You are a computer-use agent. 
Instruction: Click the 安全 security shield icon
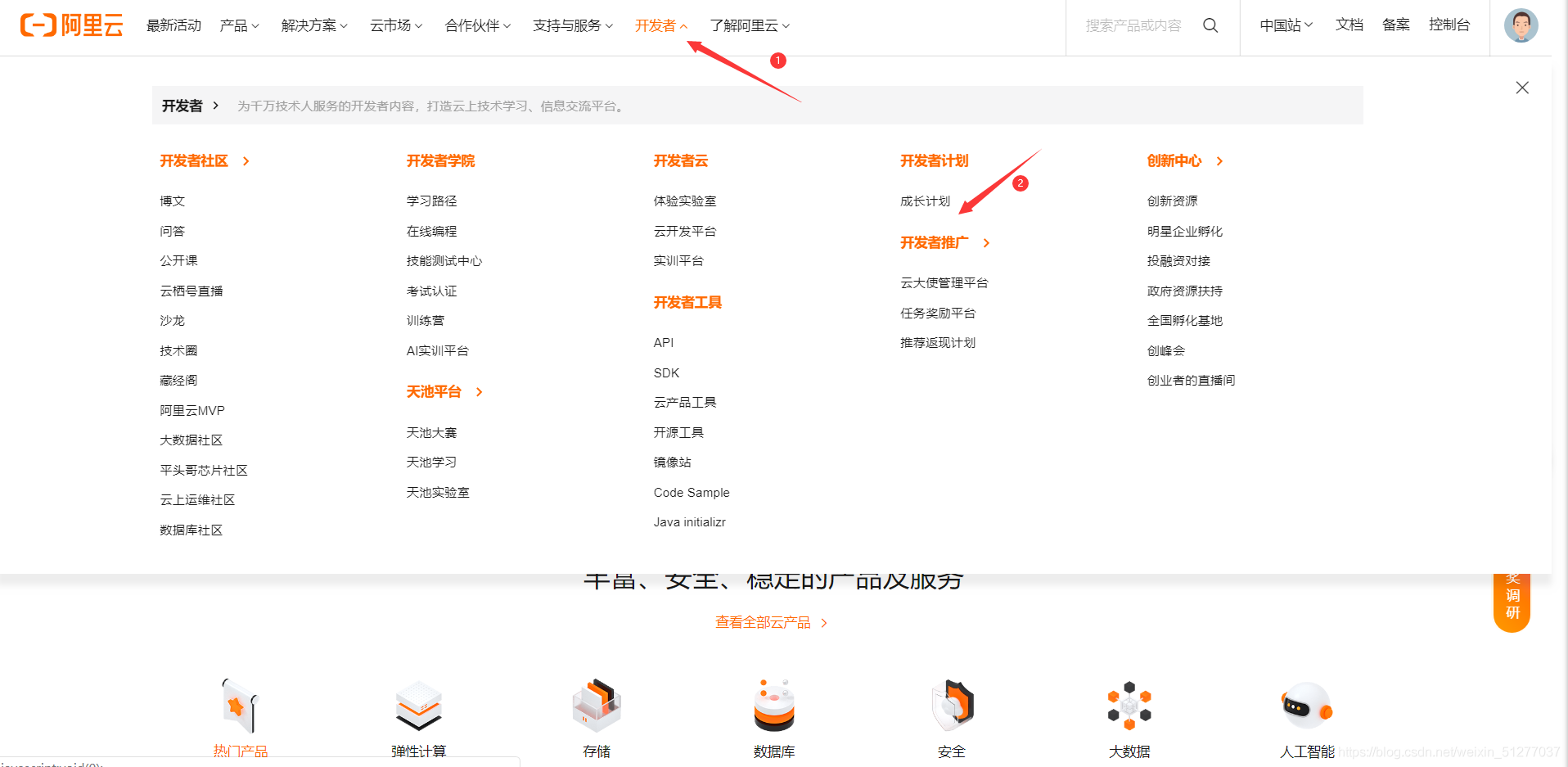tap(952, 706)
